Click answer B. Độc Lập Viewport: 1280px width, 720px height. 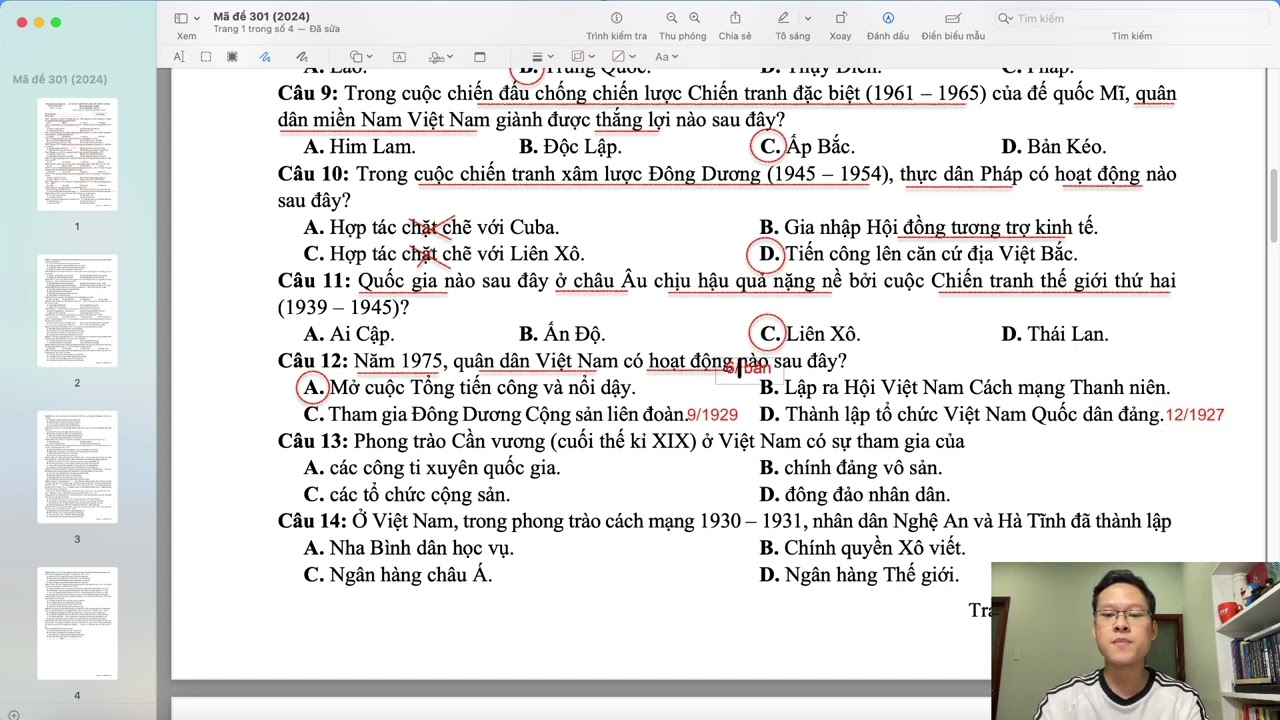pos(571,147)
